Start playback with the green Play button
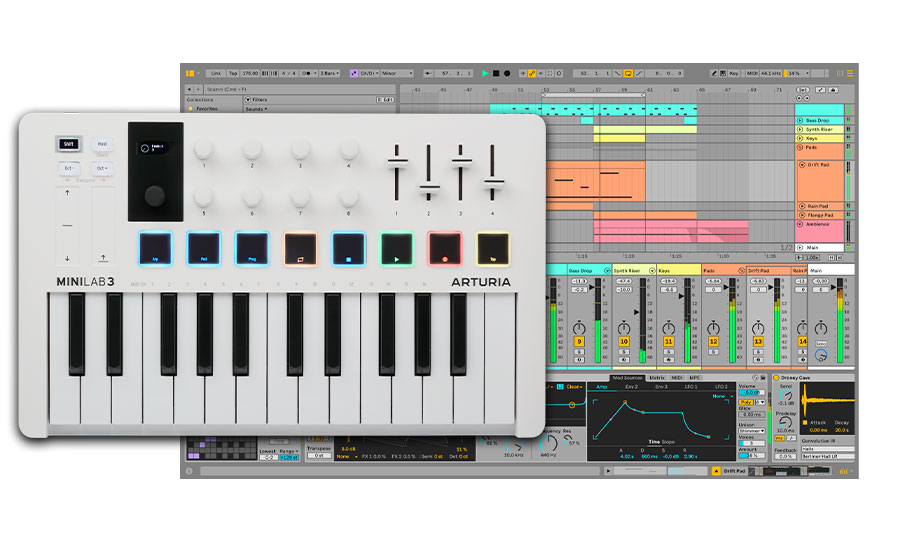900x542 pixels. point(485,73)
